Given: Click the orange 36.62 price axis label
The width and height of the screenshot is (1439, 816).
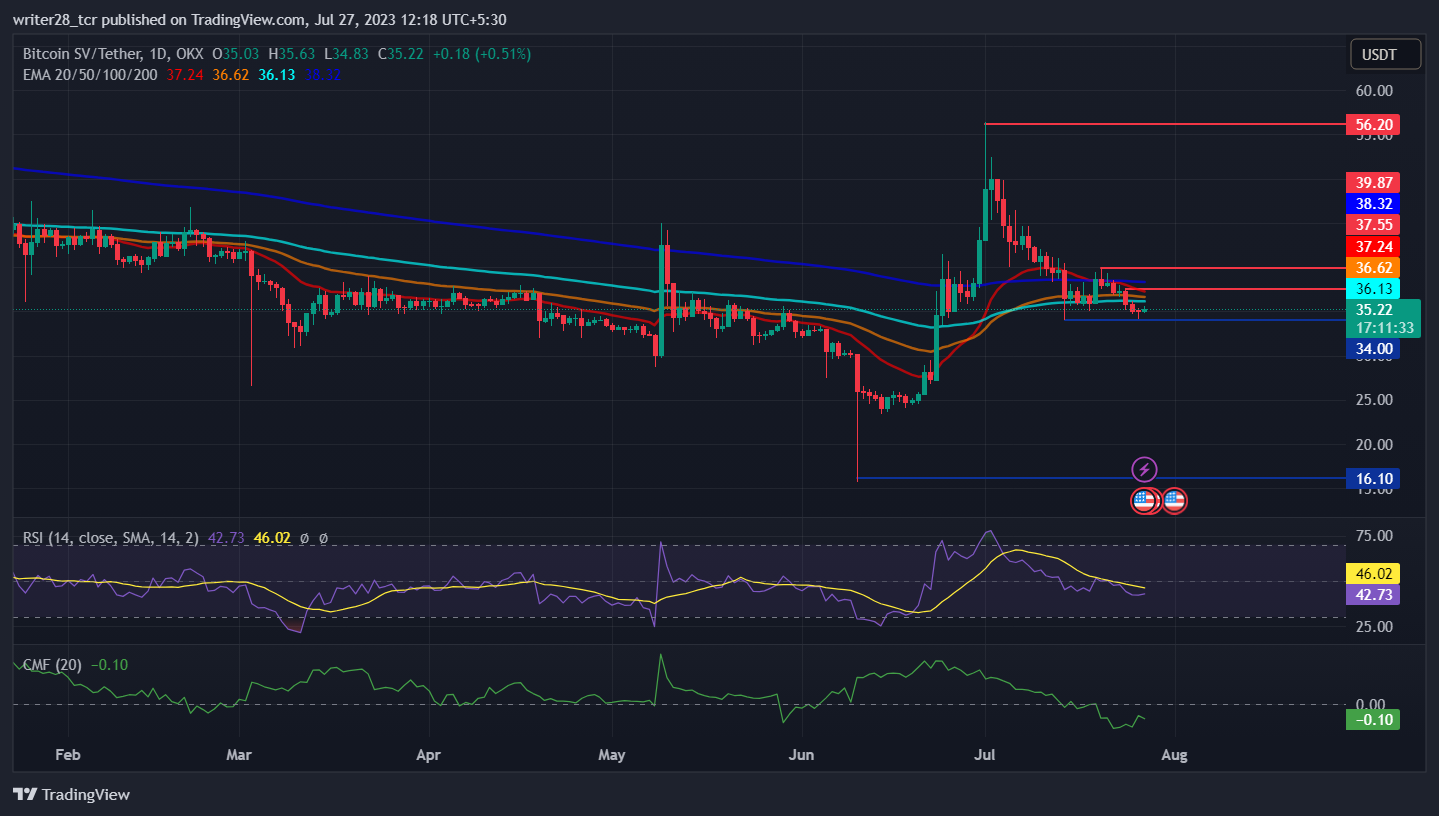Looking at the screenshot, I should click(x=1371, y=267).
